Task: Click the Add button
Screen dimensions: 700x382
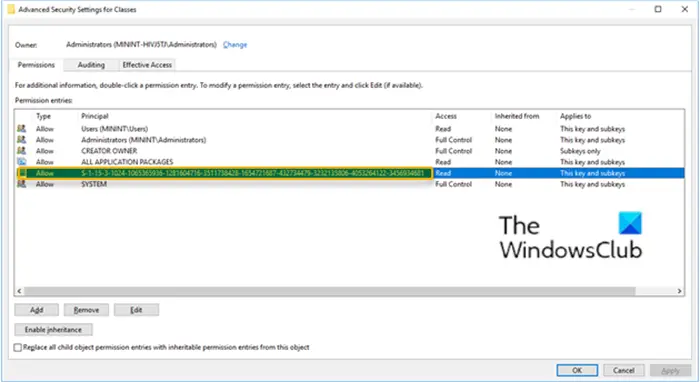Action: (37, 310)
